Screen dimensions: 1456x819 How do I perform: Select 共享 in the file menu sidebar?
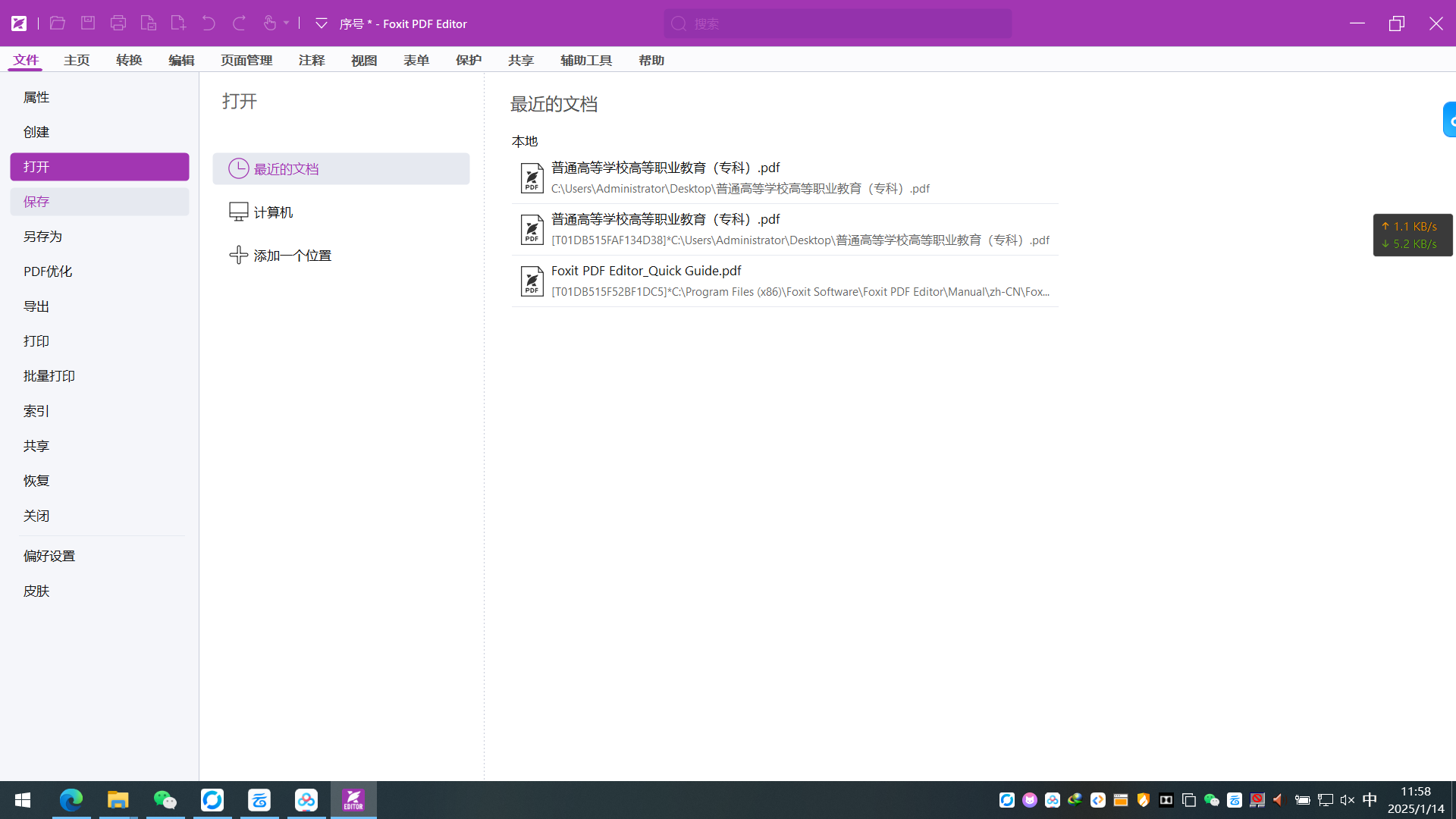point(99,446)
